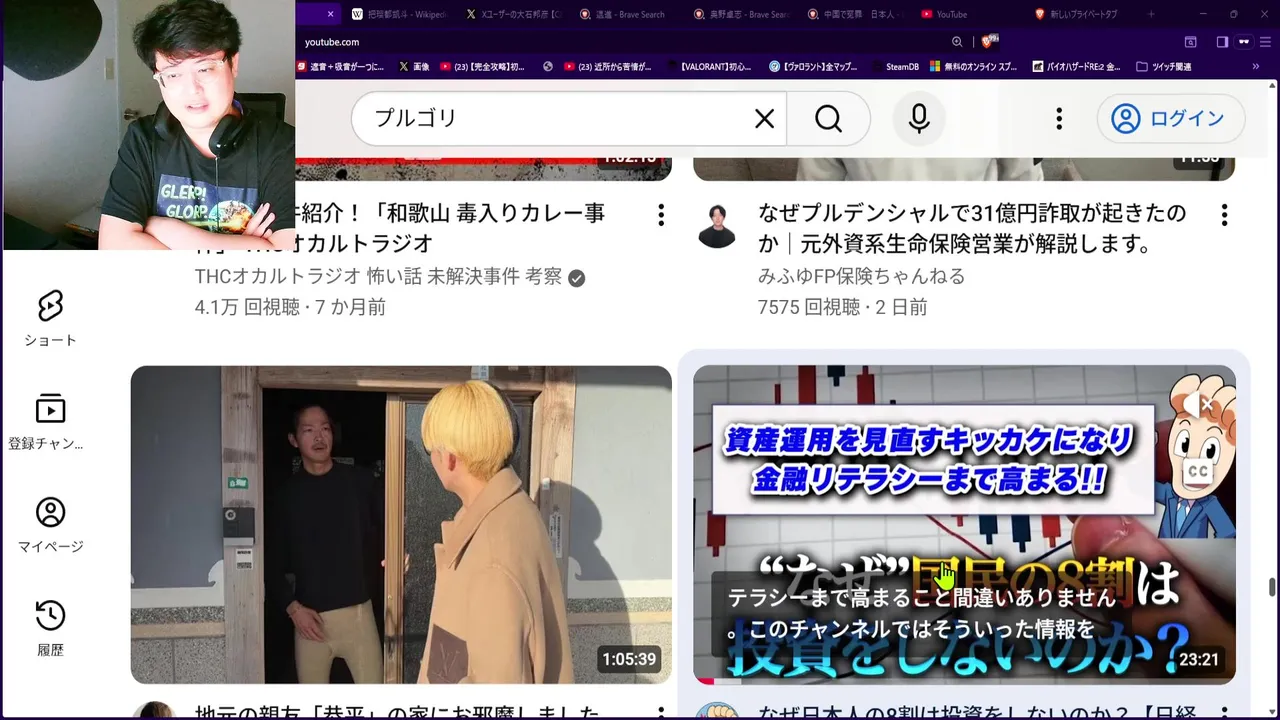Open options menu for プルデンシャル video
The height and width of the screenshot is (720, 1280).
click(x=1224, y=215)
